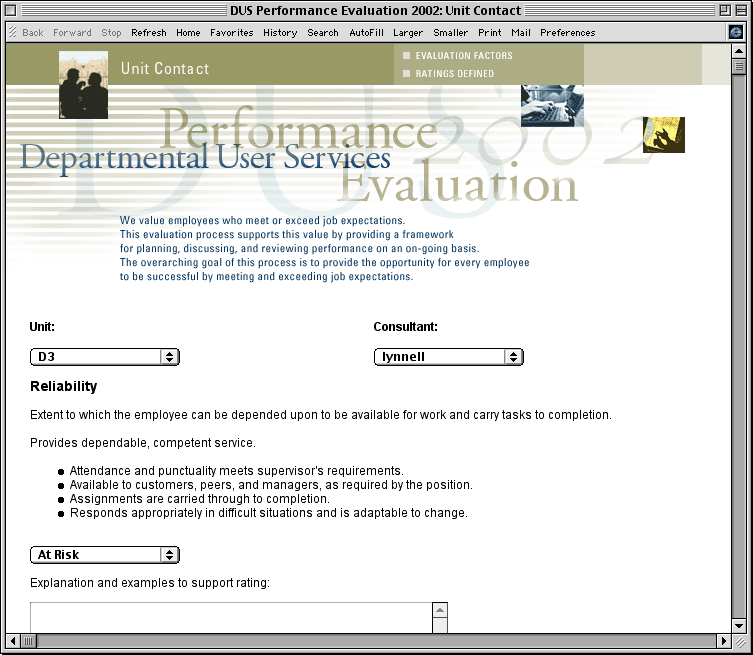Click the Refresh toolbar button
Screen dimensions: 753x655
point(149,33)
